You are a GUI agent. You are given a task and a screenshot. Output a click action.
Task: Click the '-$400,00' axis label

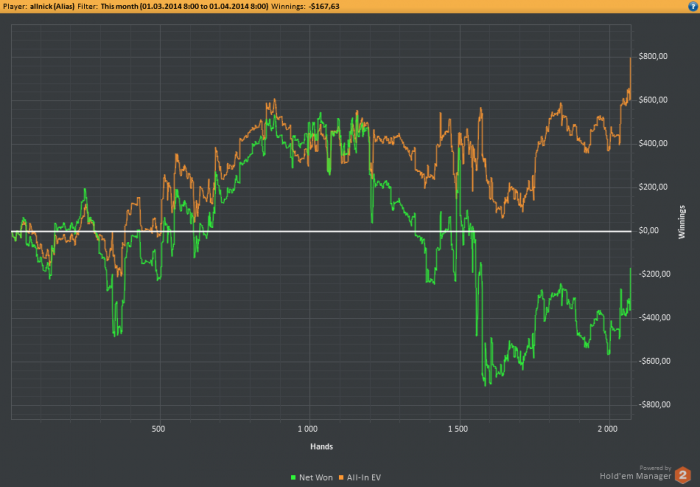click(x=653, y=317)
